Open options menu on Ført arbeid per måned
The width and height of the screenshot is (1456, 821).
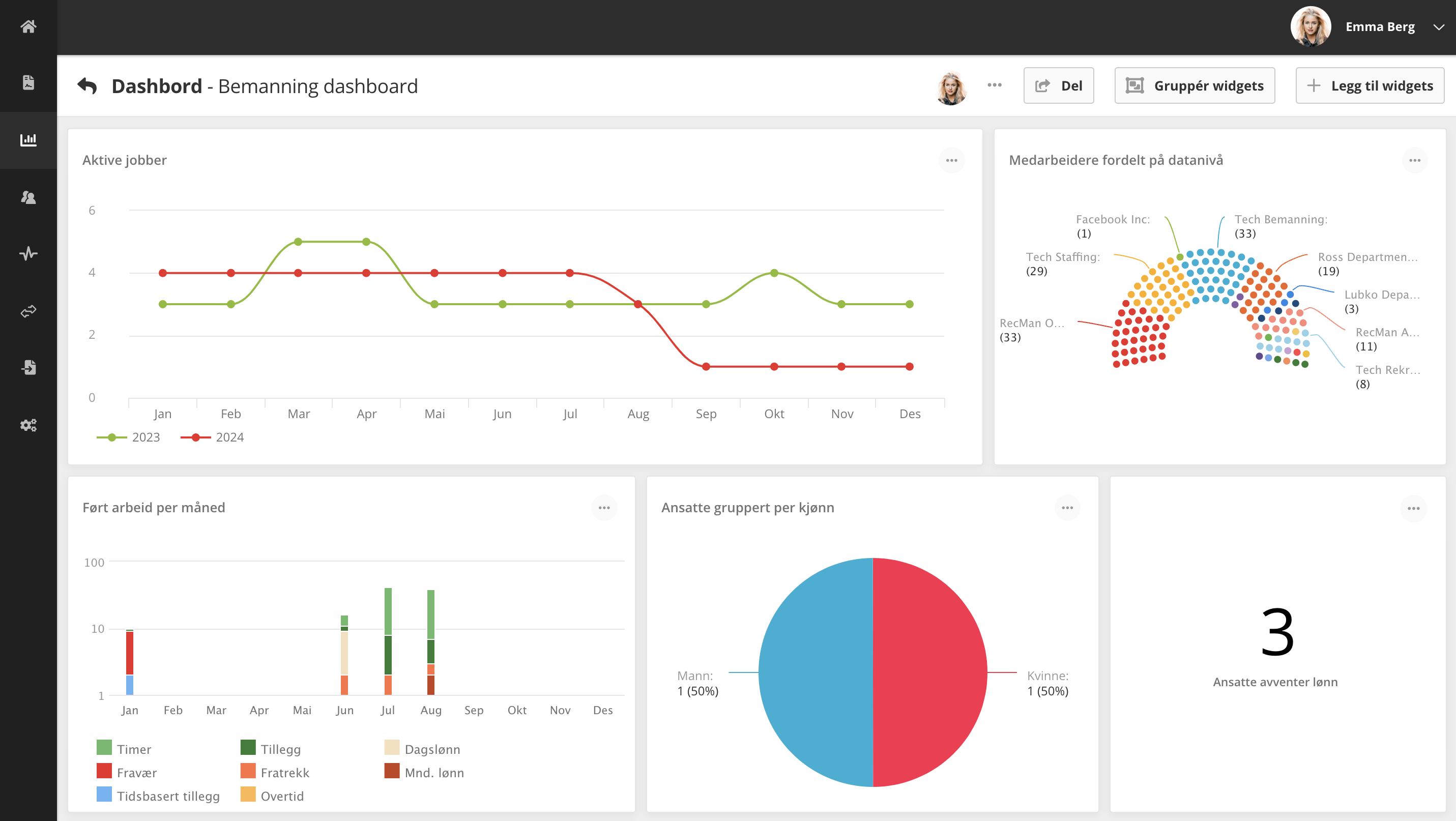(604, 508)
